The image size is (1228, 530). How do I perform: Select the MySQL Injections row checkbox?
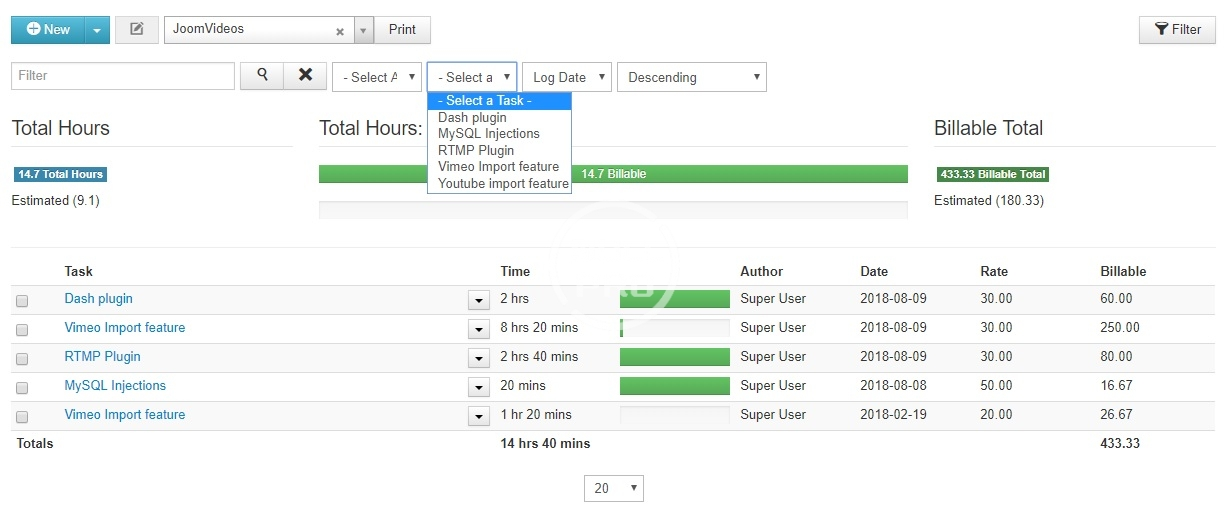click(x=22, y=387)
